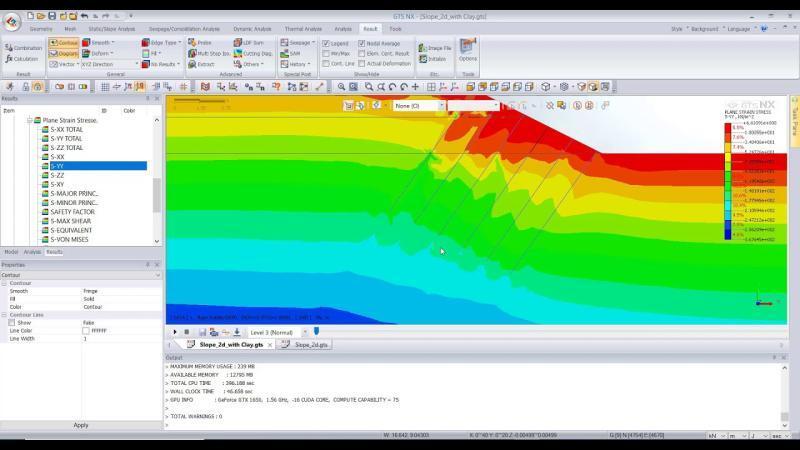Switch to the Slope_2d.gts document tab

pyautogui.click(x=306, y=345)
